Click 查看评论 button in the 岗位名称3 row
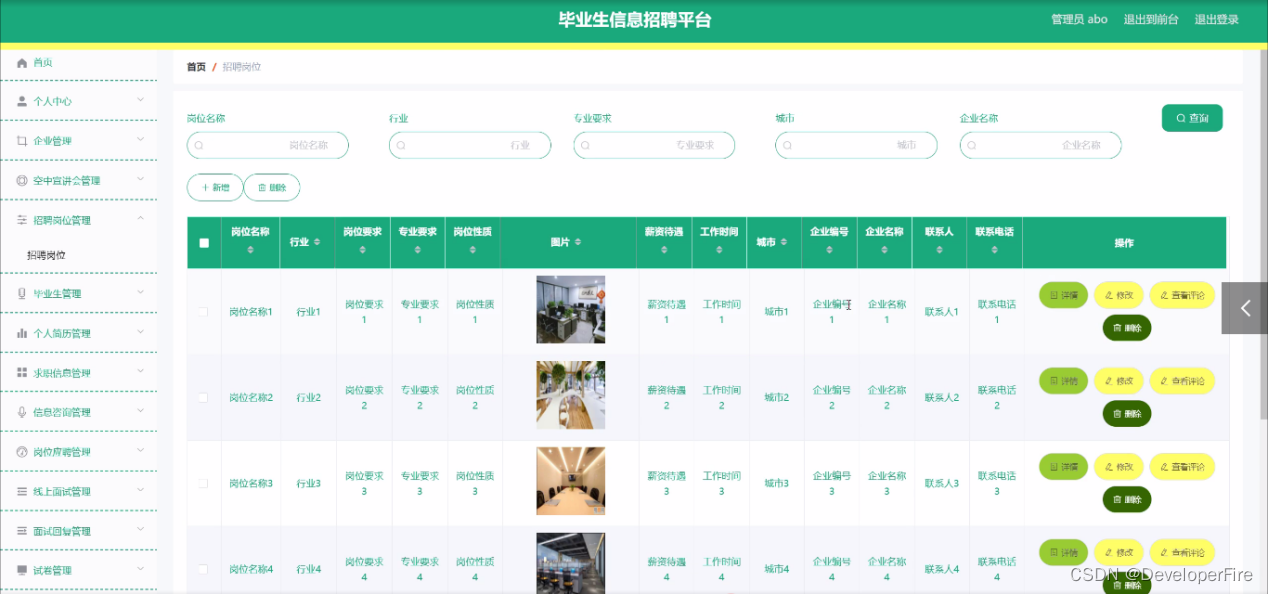 [1182, 466]
